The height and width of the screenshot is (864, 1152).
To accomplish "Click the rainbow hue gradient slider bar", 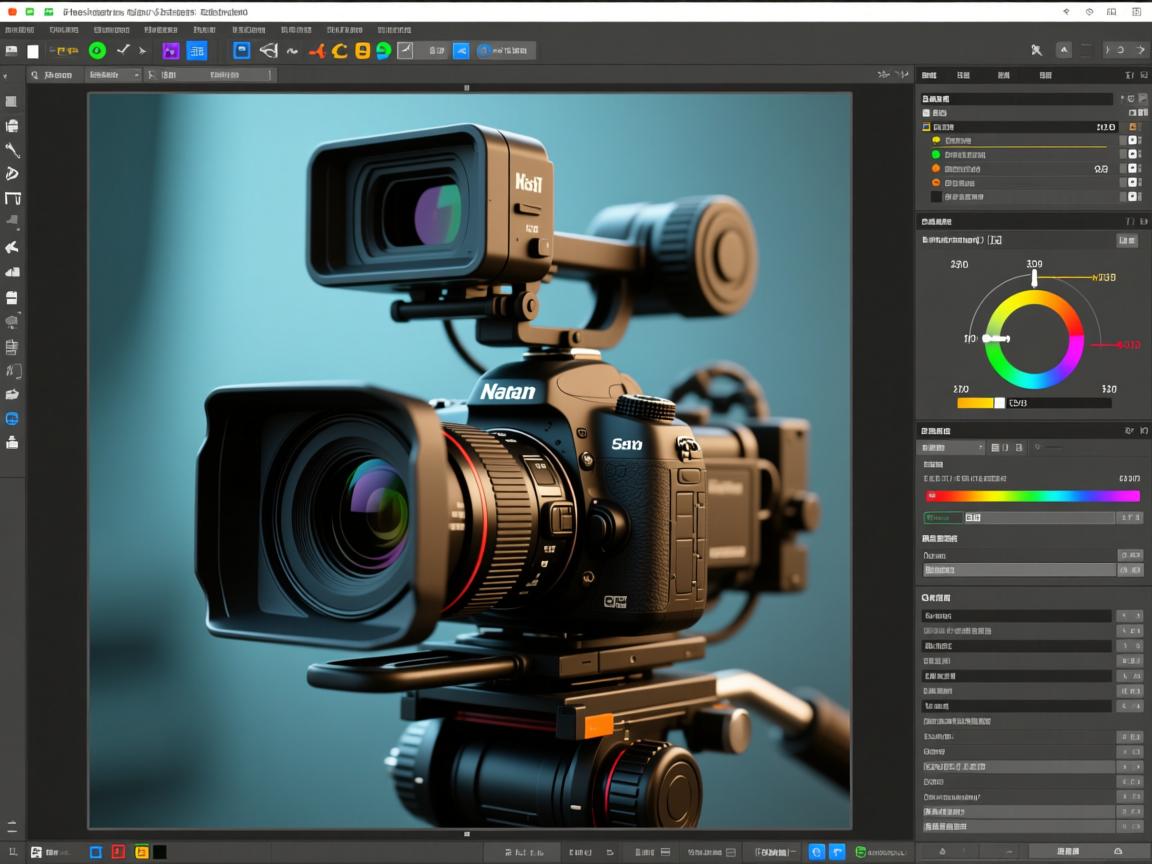I will tap(1032, 496).
